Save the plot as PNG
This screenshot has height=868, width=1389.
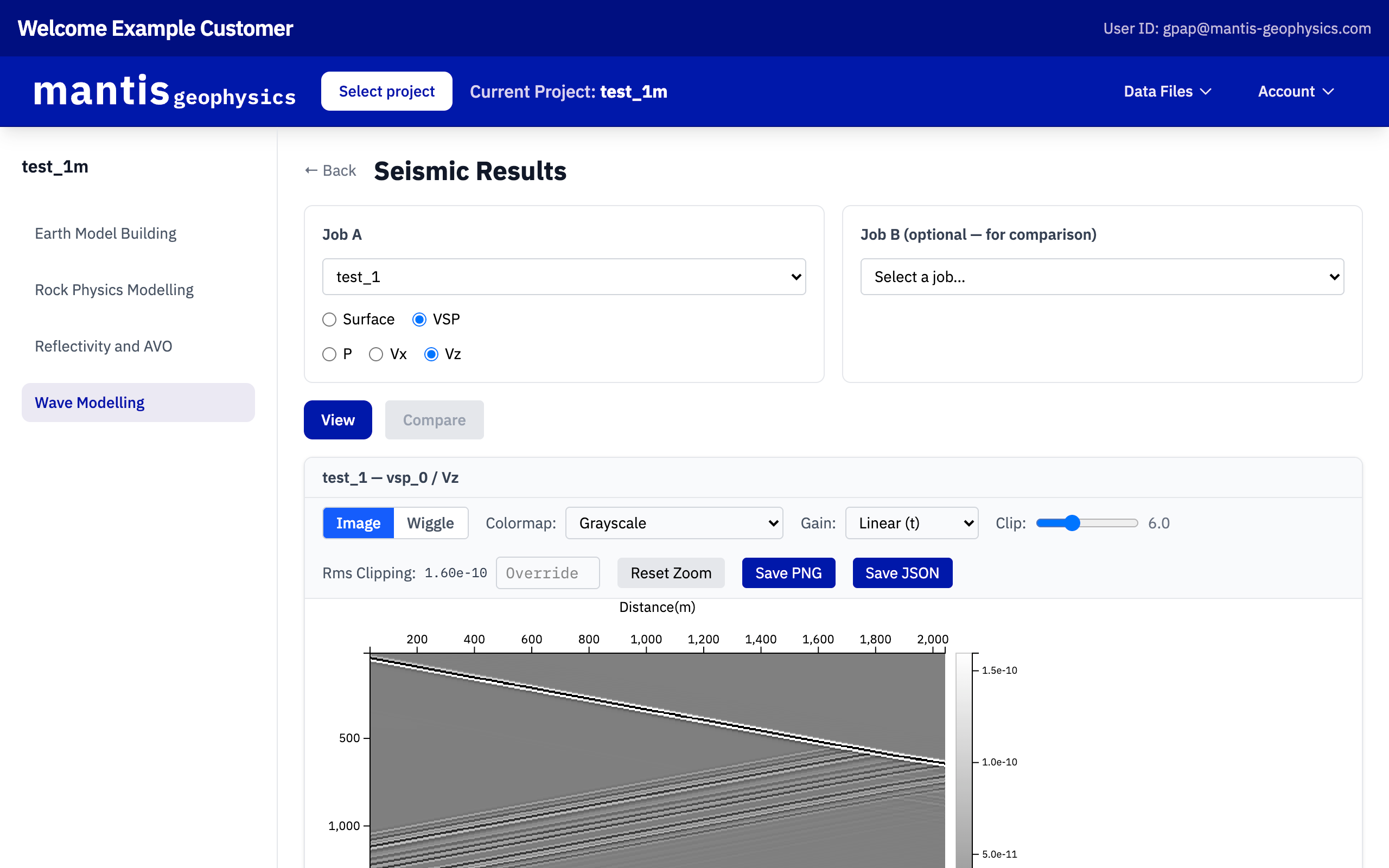click(x=788, y=573)
